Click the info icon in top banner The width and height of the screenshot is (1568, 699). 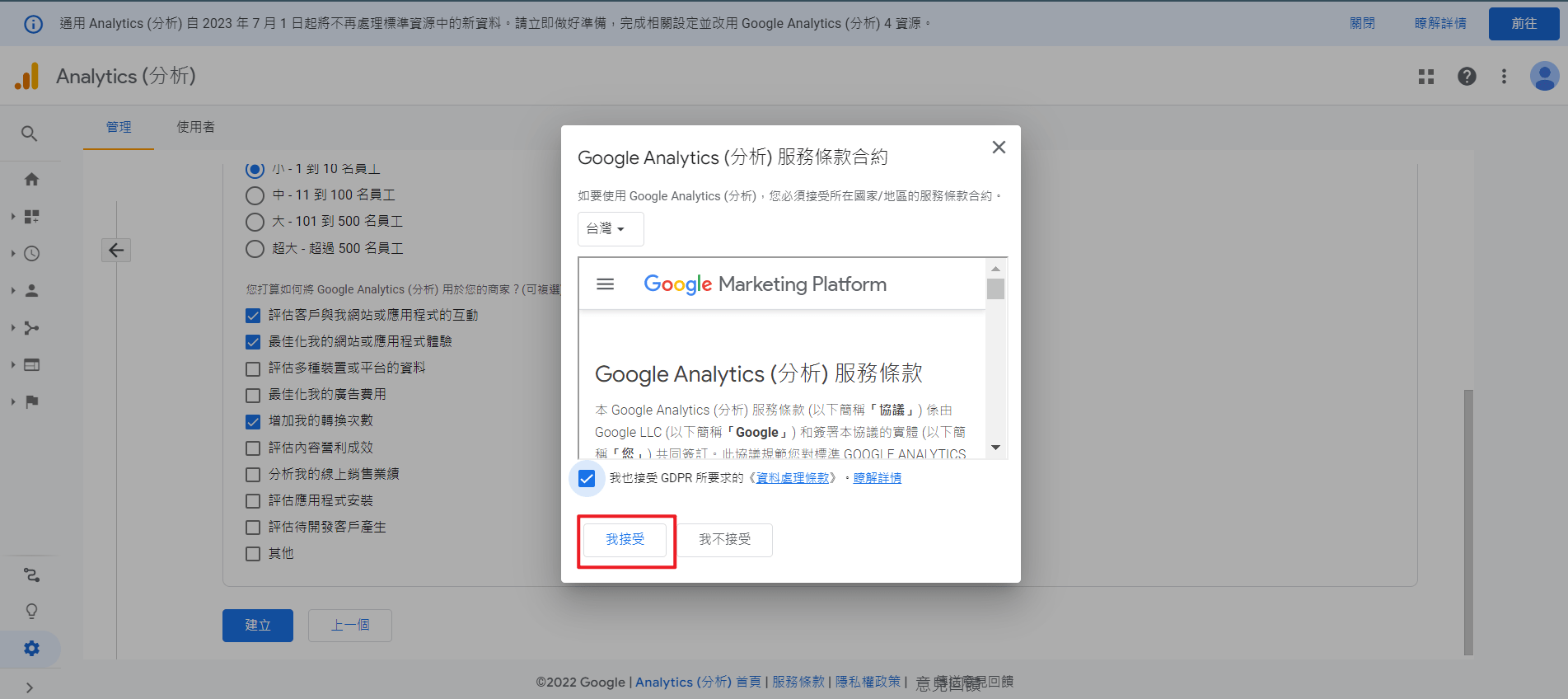tap(34, 24)
